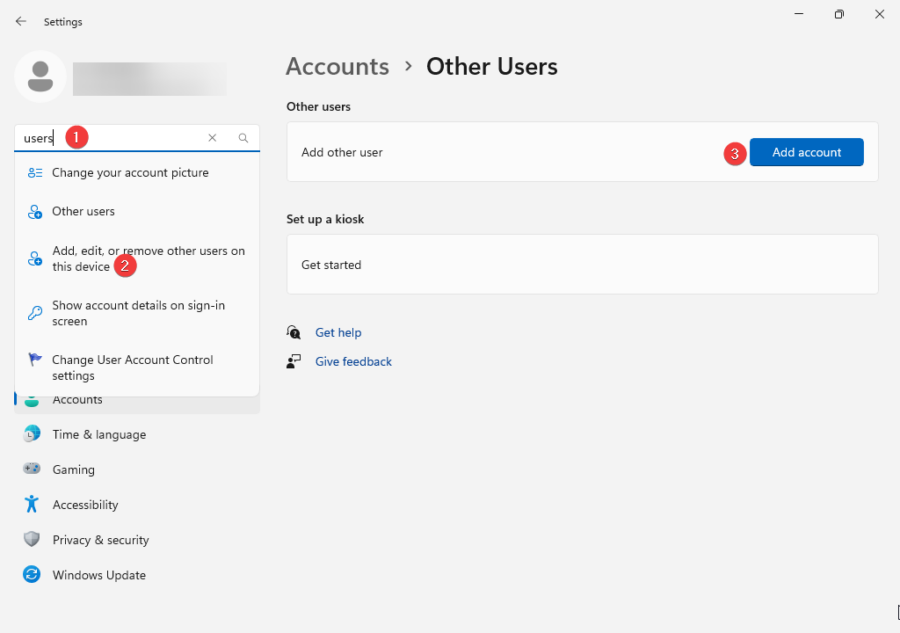Click the Time & language globe icon
This screenshot has width=900, height=633.
pyautogui.click(x=32, y=434)
